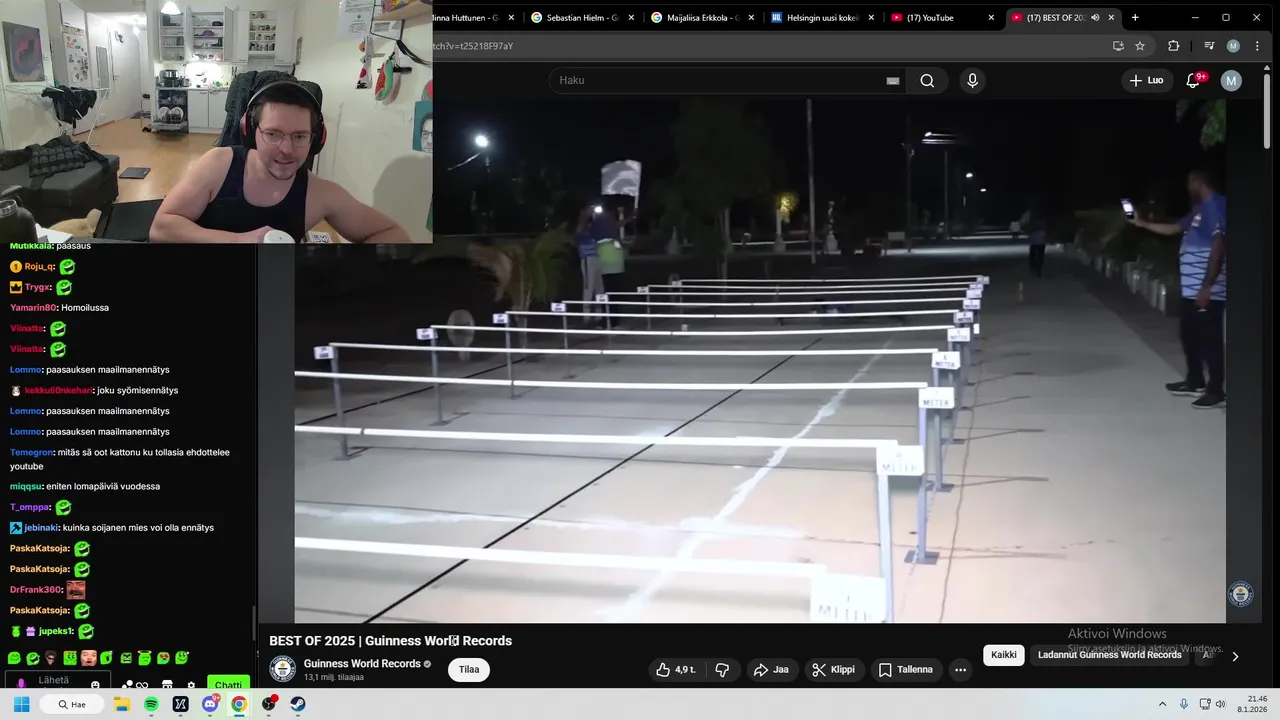Click the Windows taskbar Hae search box

click(x=72, y=704)
